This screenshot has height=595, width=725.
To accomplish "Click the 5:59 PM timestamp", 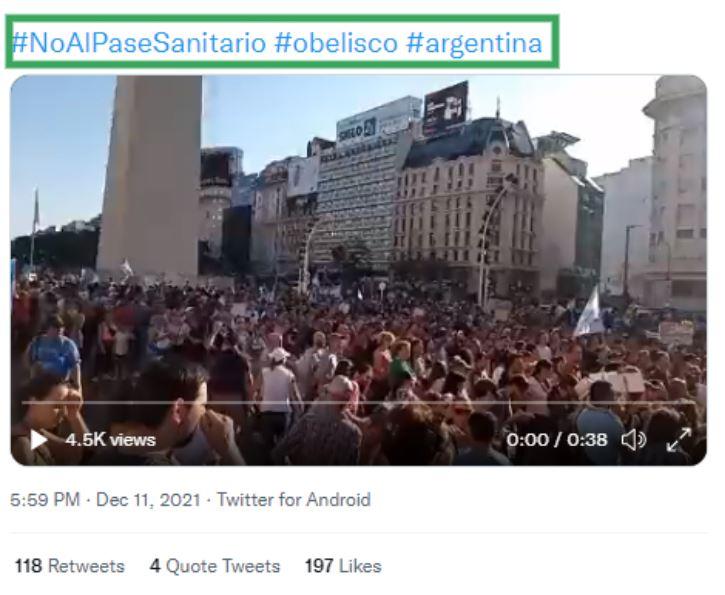I will pos(45,500).
